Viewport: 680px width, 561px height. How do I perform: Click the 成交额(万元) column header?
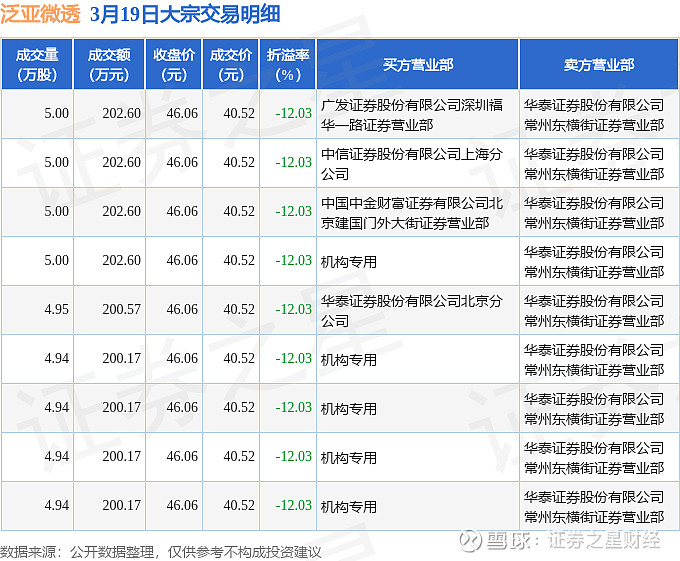109,65
